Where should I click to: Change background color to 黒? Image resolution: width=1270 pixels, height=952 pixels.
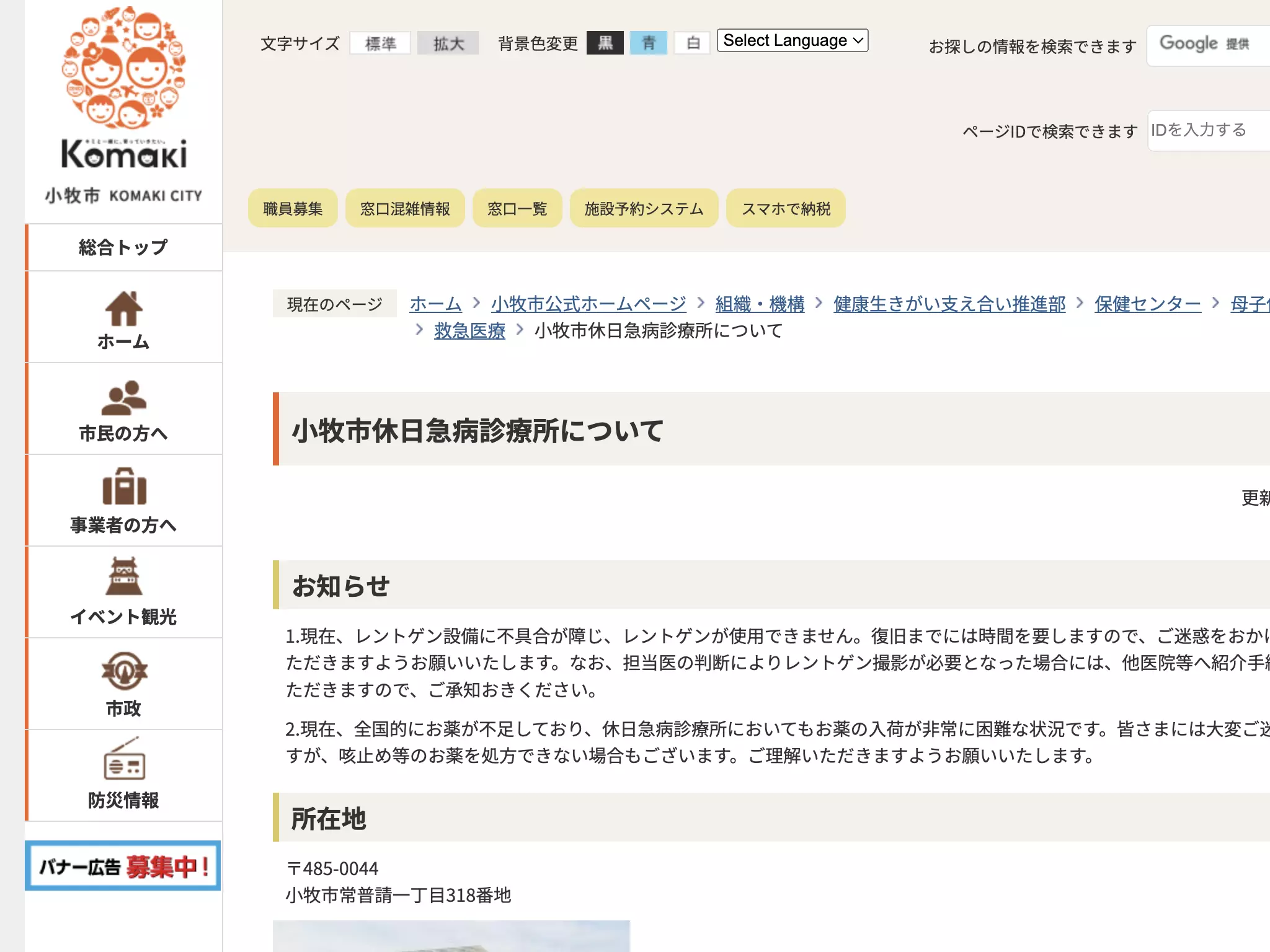605,43
